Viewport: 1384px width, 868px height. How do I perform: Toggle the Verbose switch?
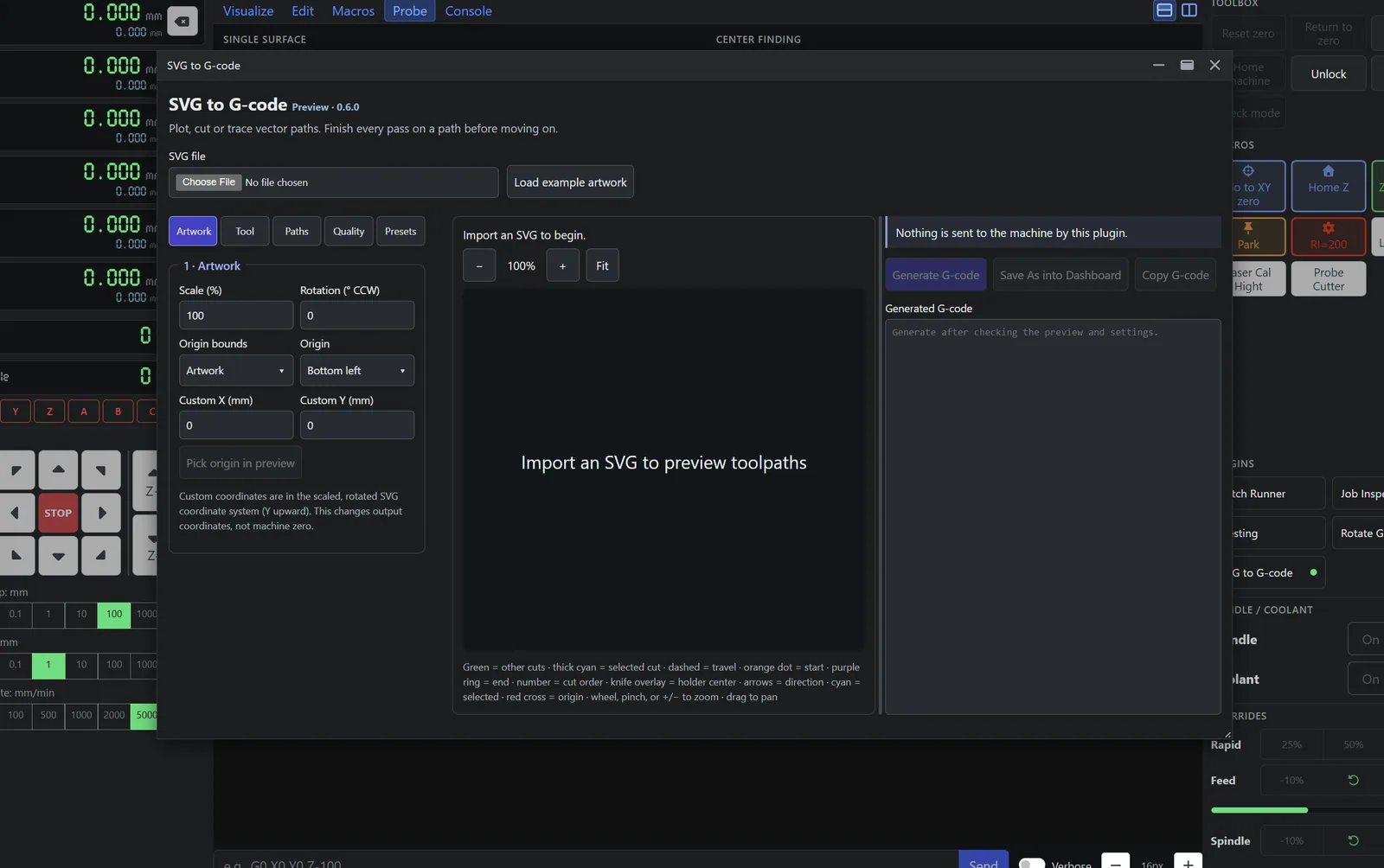(x=1032, y=864)
